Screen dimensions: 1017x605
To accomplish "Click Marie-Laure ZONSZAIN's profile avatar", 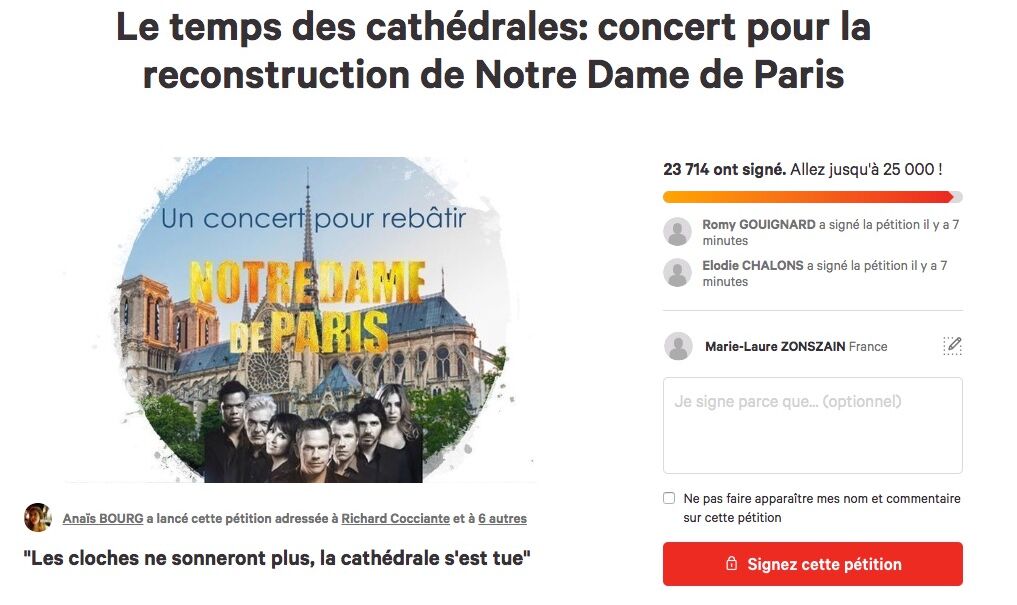I will point(678,346).
